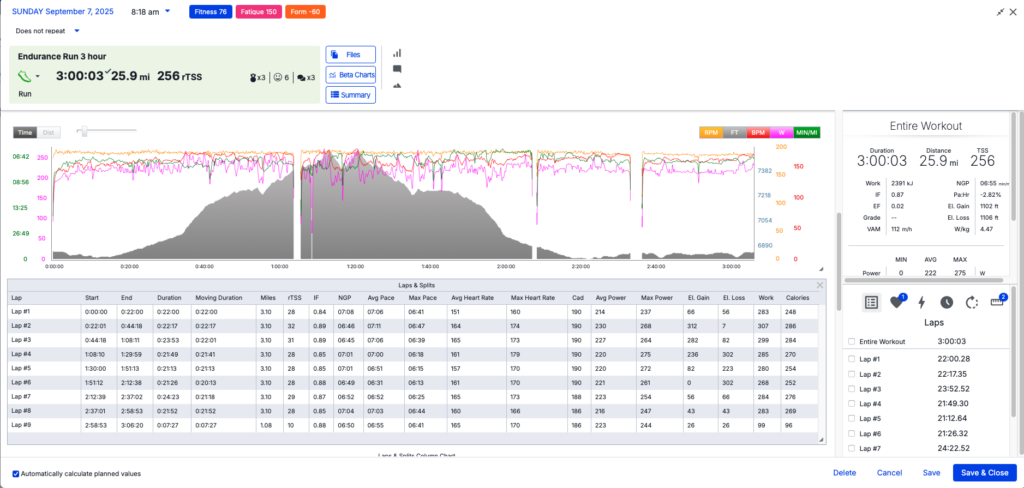Toggle automatically calculate planned values checkbox
Image resolution: width=1024 pixels, height=488 pixels.
pyautogui.click(x=15, y=473)
